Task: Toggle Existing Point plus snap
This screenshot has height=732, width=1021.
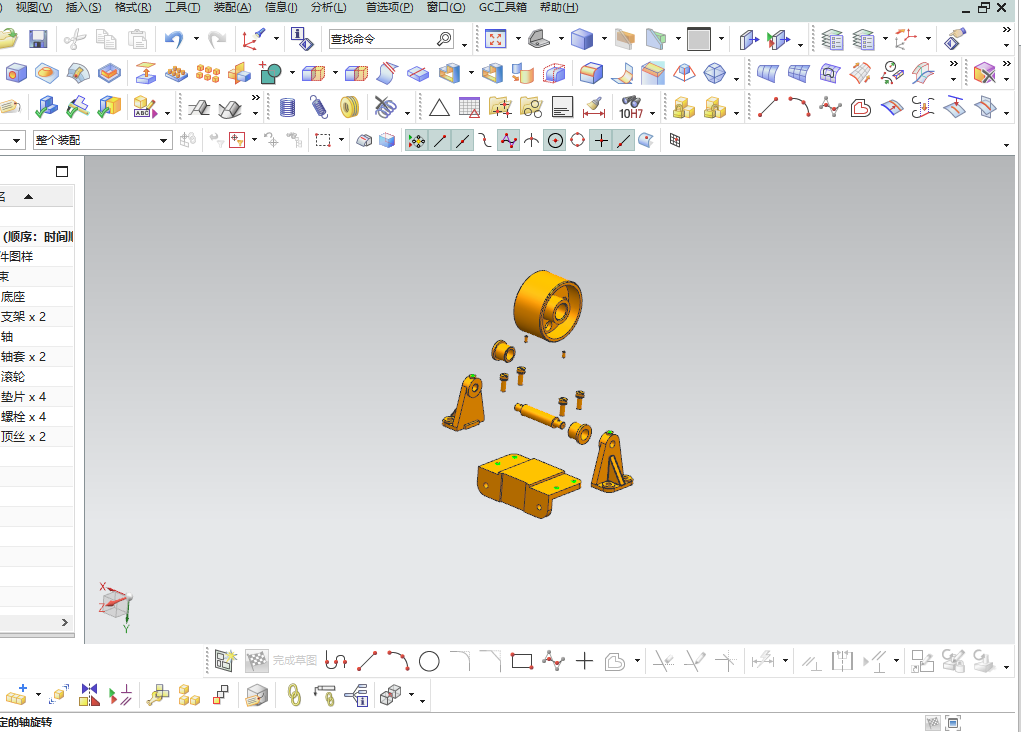Action: coord(601,140)
